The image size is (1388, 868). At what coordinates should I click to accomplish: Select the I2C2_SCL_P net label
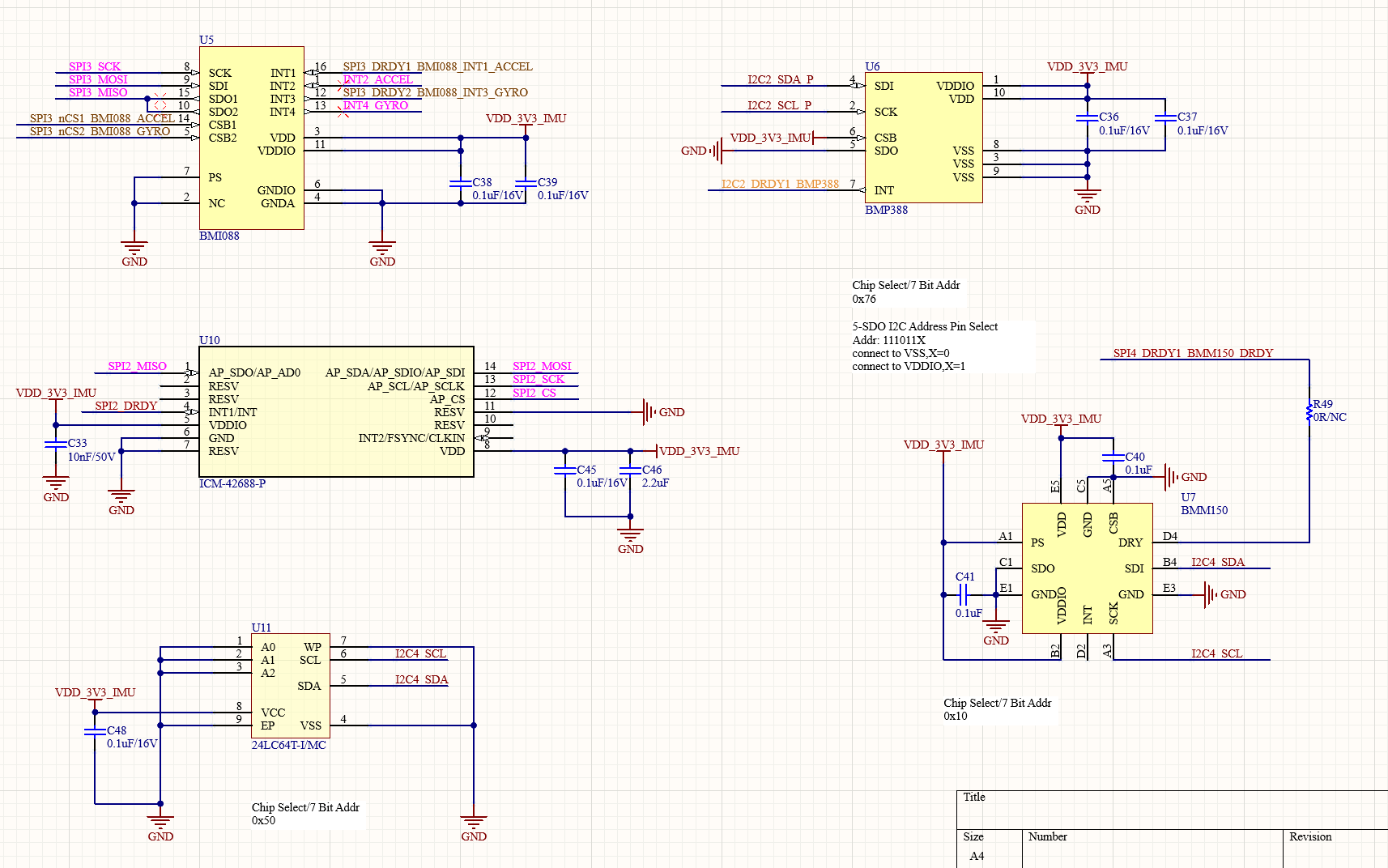779,105
